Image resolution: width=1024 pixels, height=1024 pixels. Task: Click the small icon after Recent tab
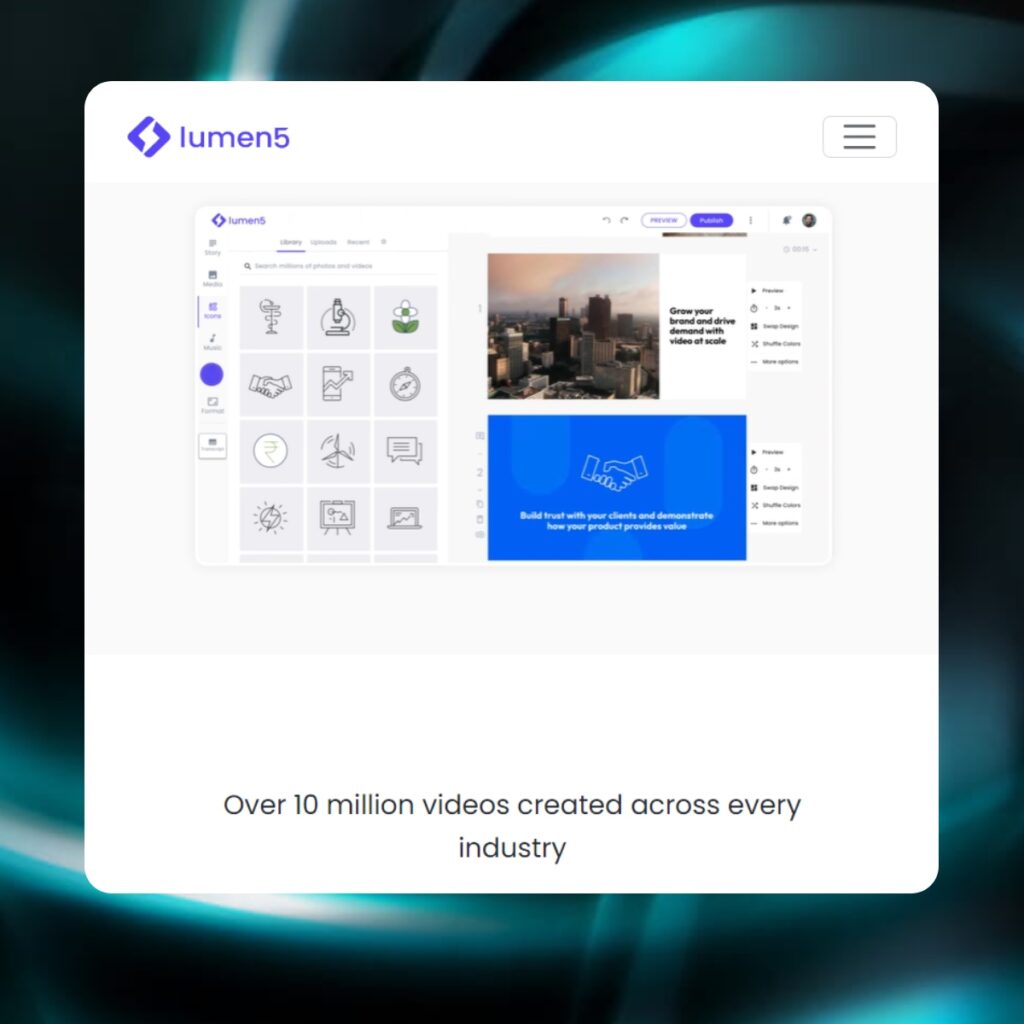click(x=383, y=242)
